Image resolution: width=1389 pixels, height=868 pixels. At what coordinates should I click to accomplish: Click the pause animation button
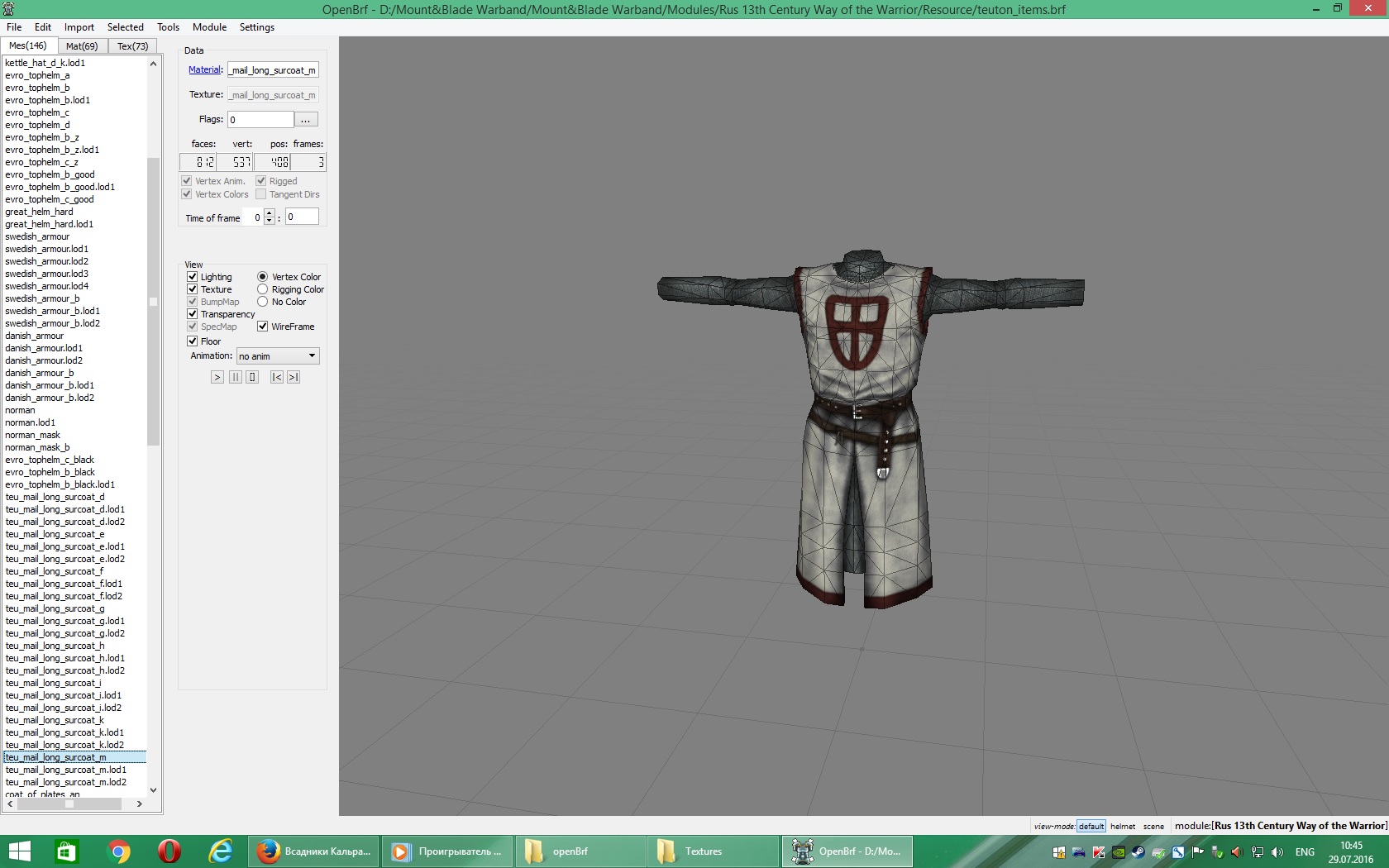236,377
